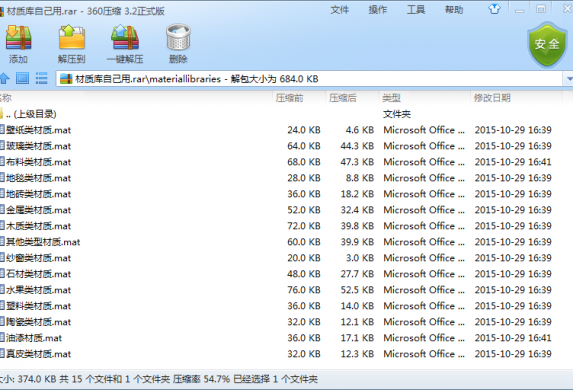This screenshot has width=573, height=390.
Task: Click the parent directory folder icon
Action: pyautogui.click(x=1, y=114)
